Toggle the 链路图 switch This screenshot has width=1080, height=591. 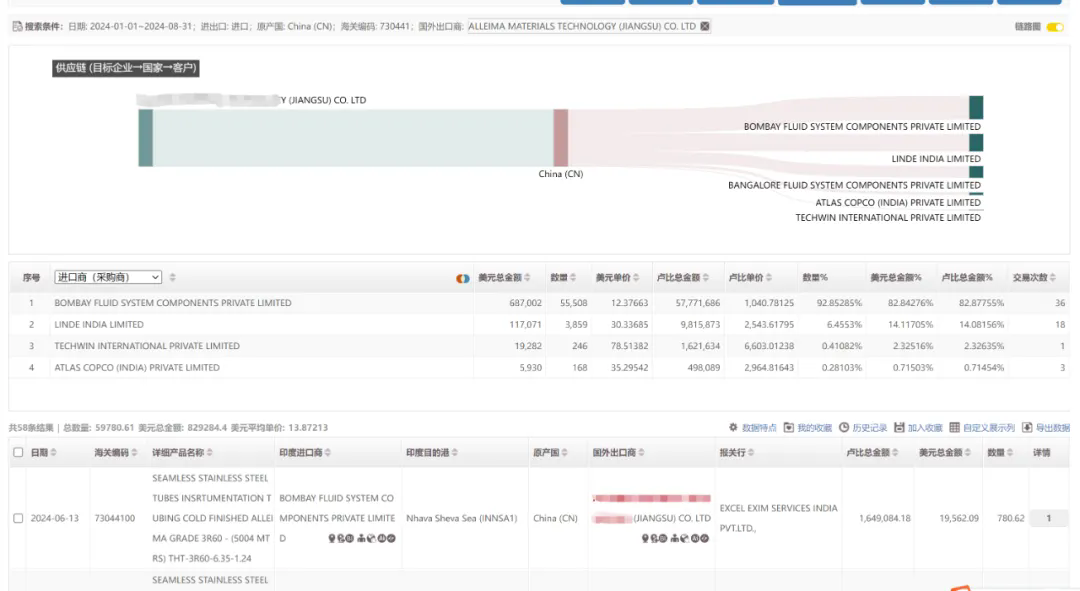[x=1055, y=27]
